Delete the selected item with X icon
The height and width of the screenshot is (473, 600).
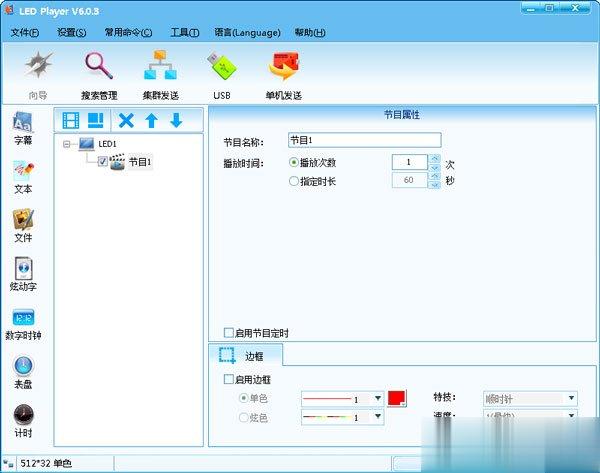click(x=126, y=121)
